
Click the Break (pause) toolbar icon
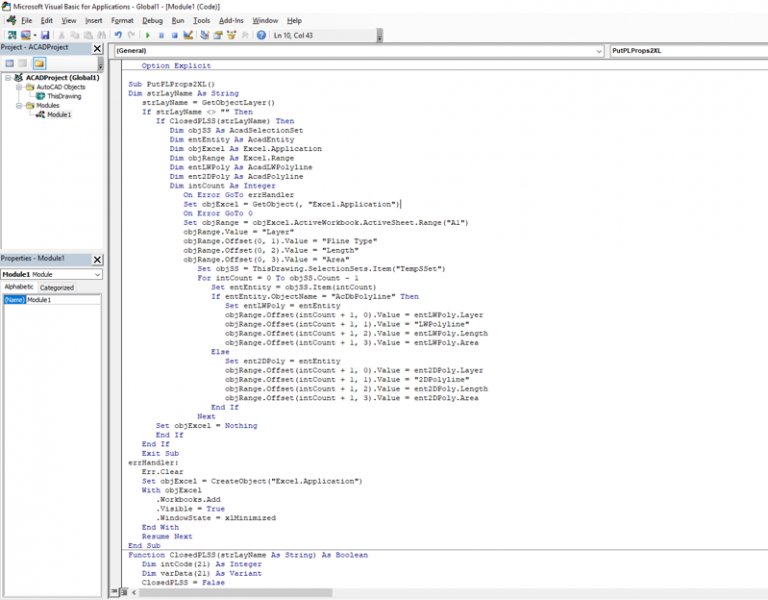point(161,35)
